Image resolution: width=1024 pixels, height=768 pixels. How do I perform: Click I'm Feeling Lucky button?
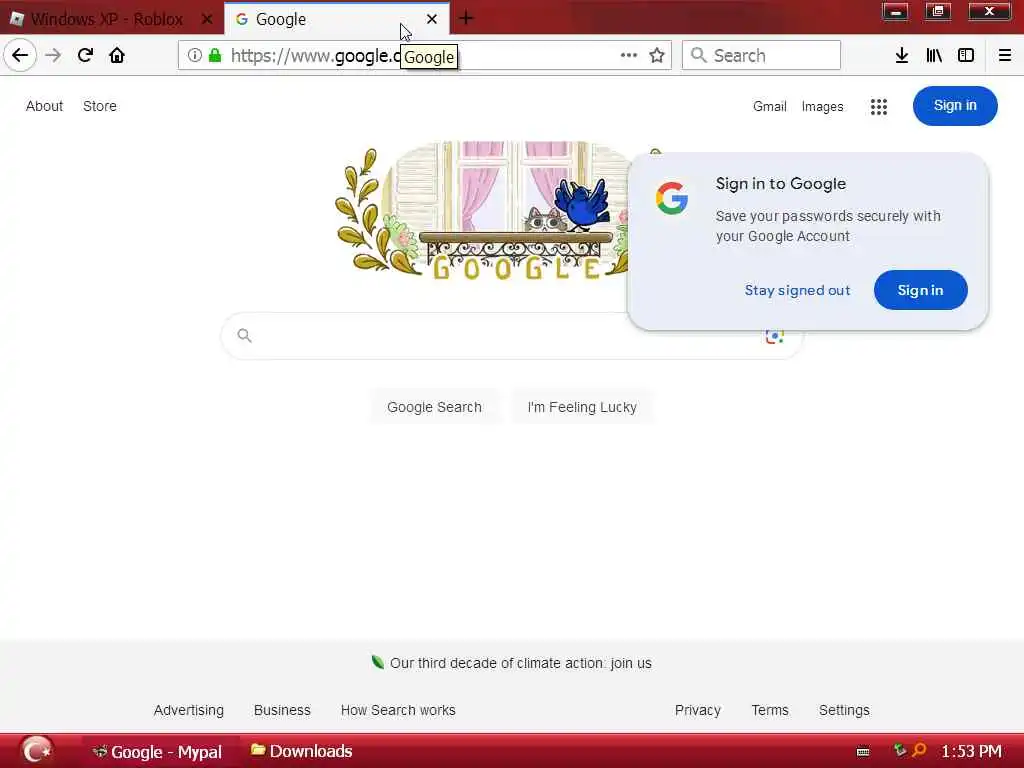coord(582,407)
